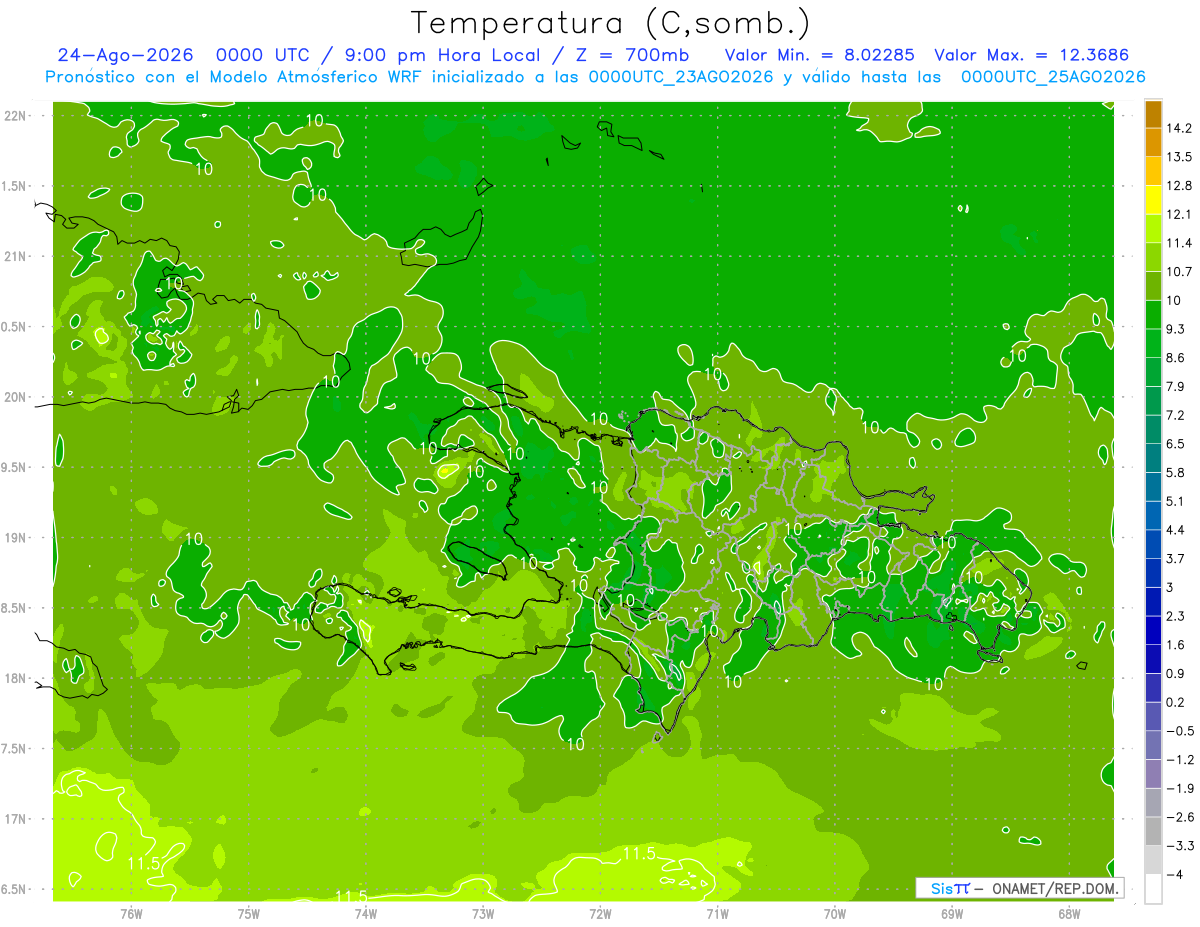Click the '12.1' color scale label
1200x927 pixels.
click(1178, 215)
